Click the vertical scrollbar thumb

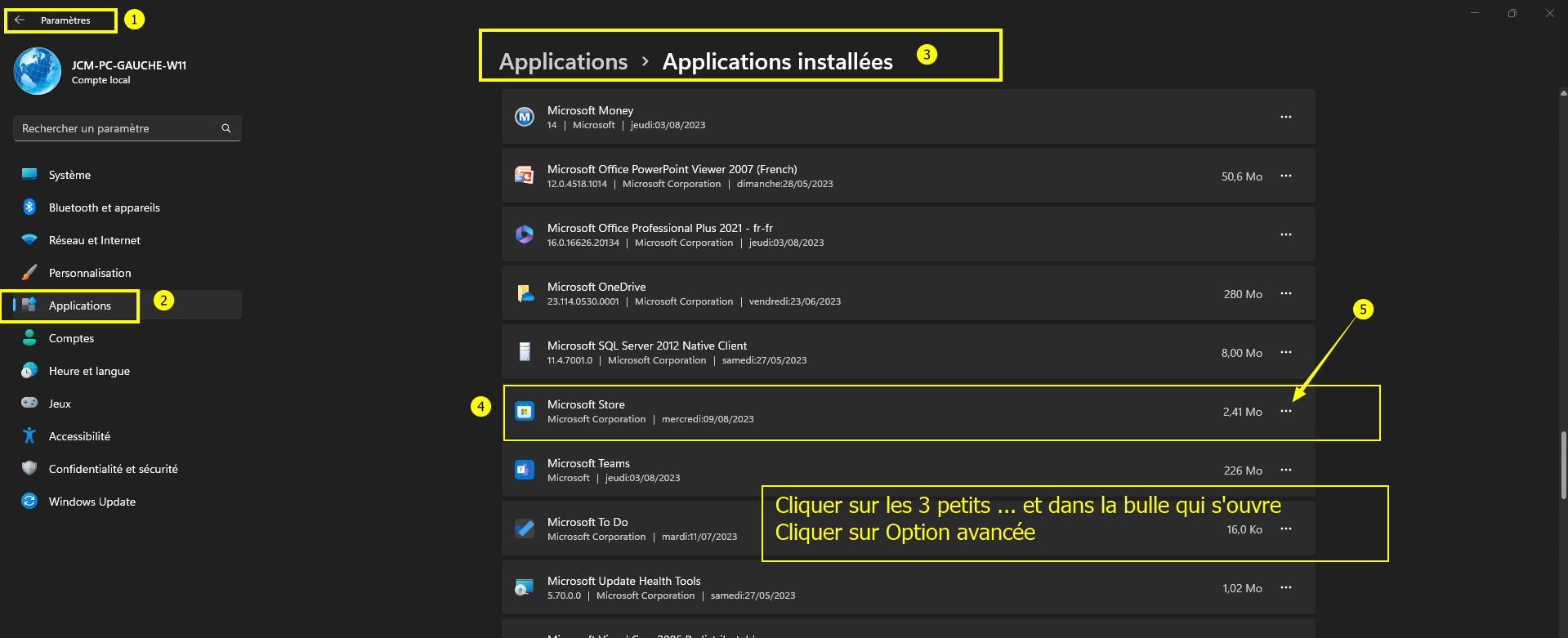point(1563,462)
